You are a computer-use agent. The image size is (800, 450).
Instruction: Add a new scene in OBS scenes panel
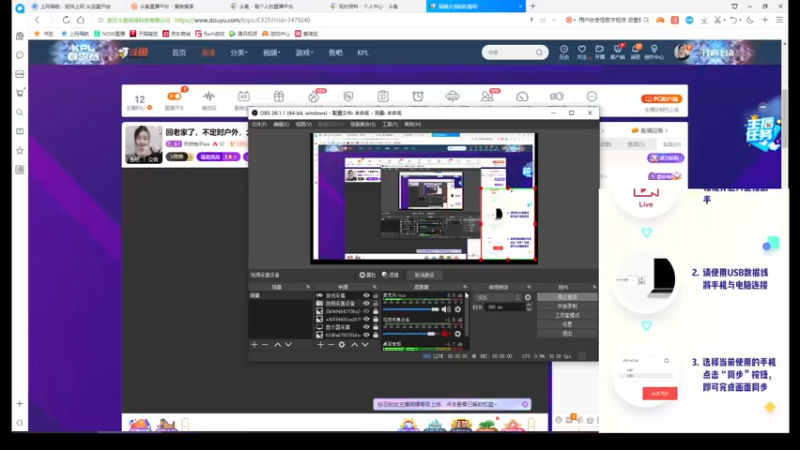tap(254, 345)
